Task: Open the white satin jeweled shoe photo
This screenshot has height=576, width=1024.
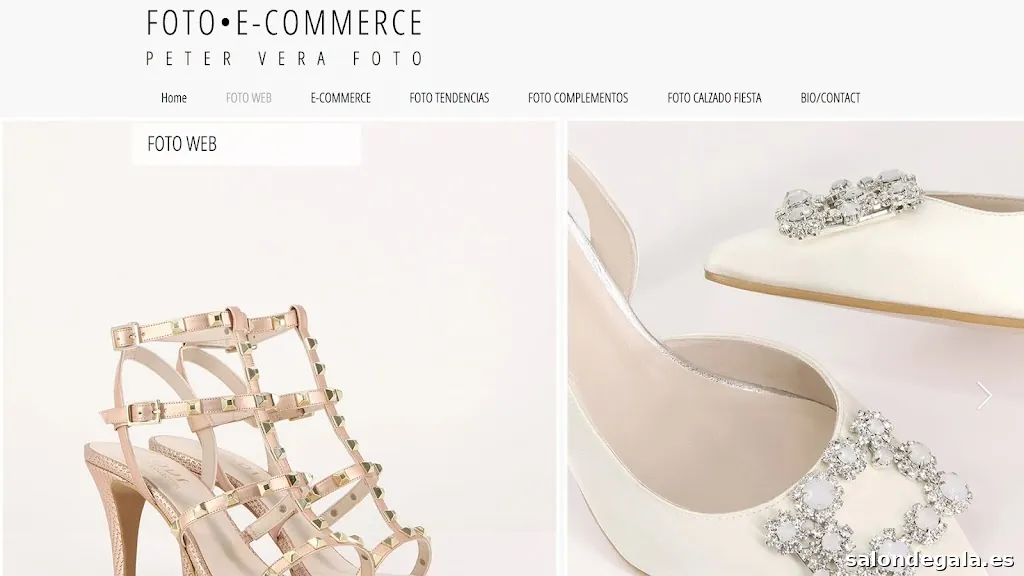Action: [x=795, y=348]
